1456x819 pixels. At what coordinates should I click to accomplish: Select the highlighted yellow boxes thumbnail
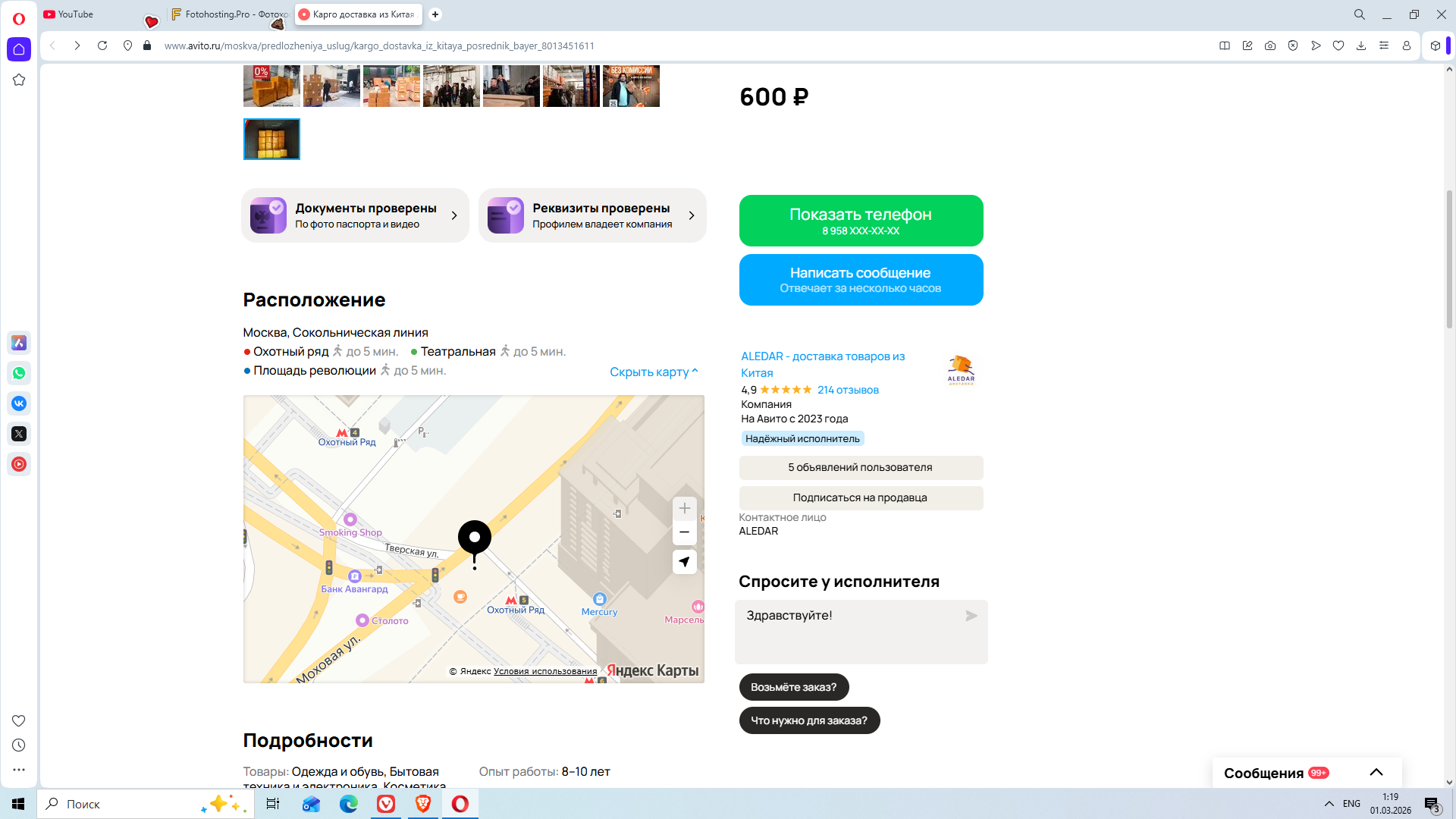pyautogui.click(x=271, y=139)
